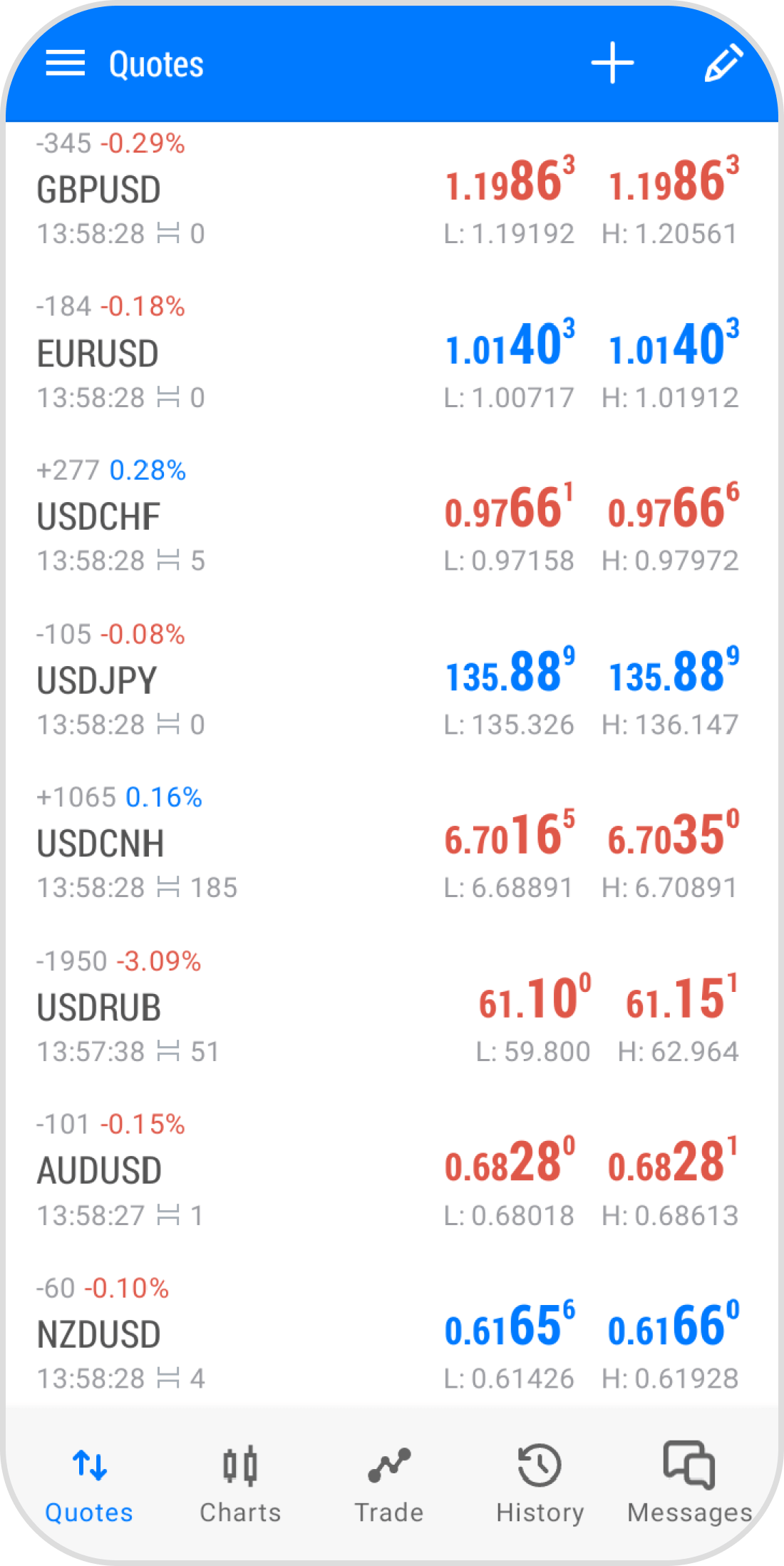Tap the pencil edit icon
The width and height of the screenshot is (784, 1566).
(723, 63)
